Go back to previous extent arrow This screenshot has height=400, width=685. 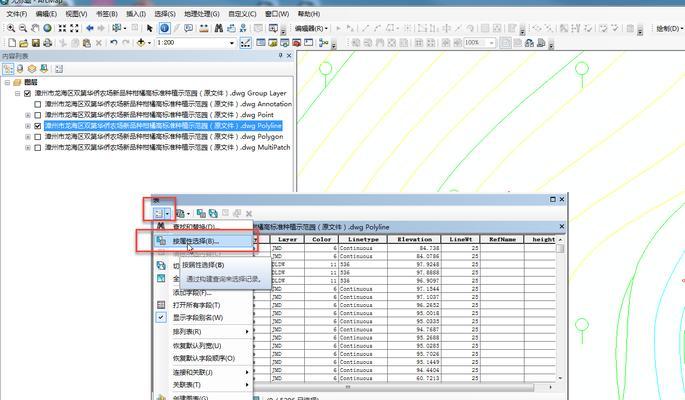90,28
